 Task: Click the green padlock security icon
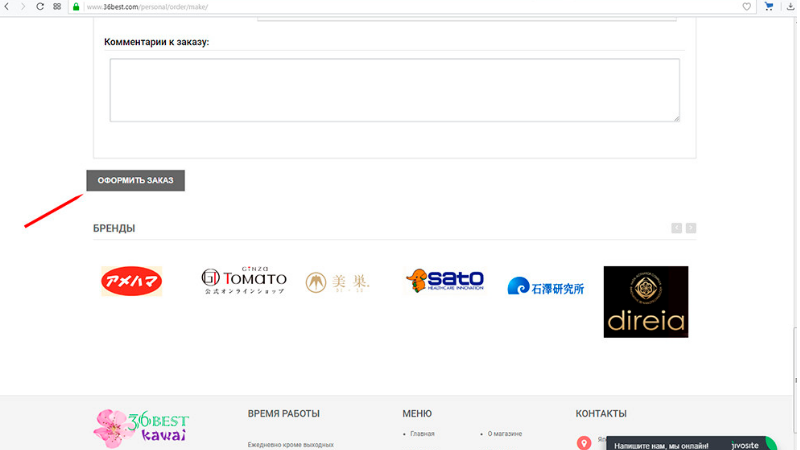click(76, 7)
